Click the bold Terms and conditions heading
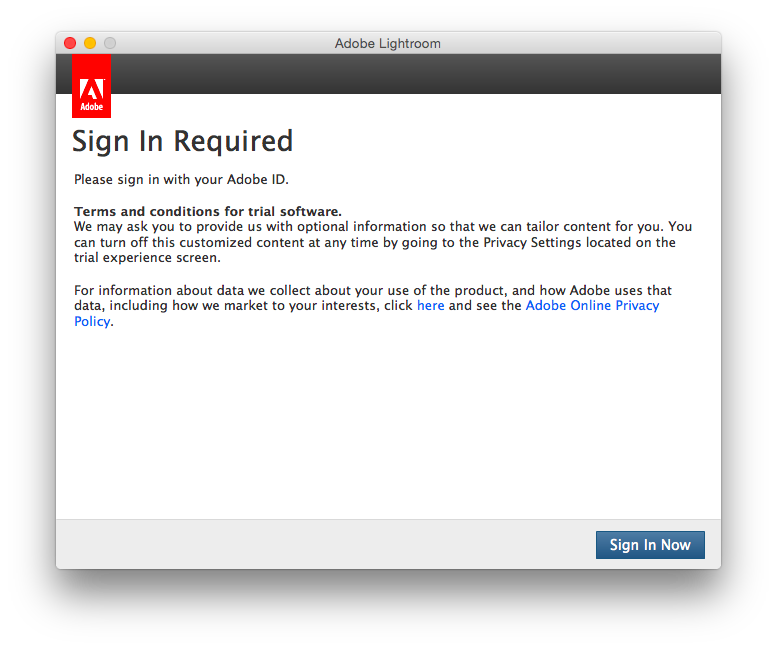The image size is (777, 649). 208,212
